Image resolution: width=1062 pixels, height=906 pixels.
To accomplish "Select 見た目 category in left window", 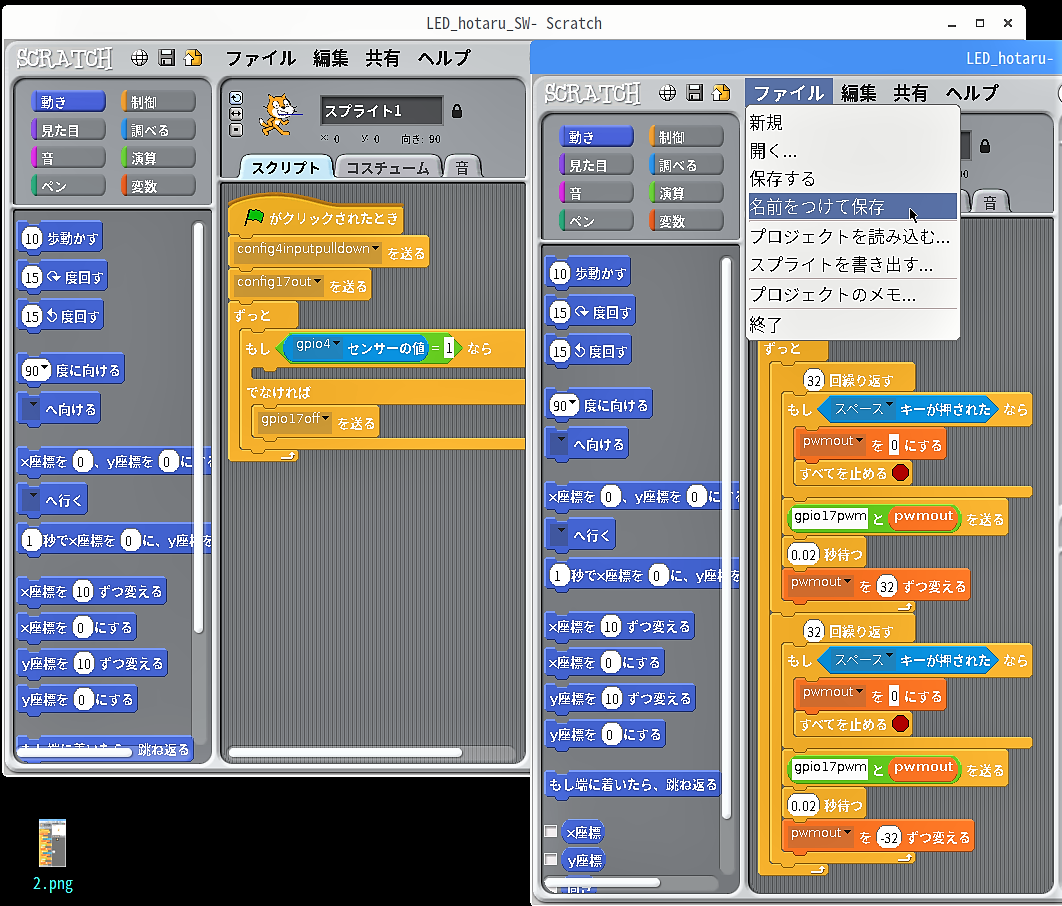I will (68, 129).
